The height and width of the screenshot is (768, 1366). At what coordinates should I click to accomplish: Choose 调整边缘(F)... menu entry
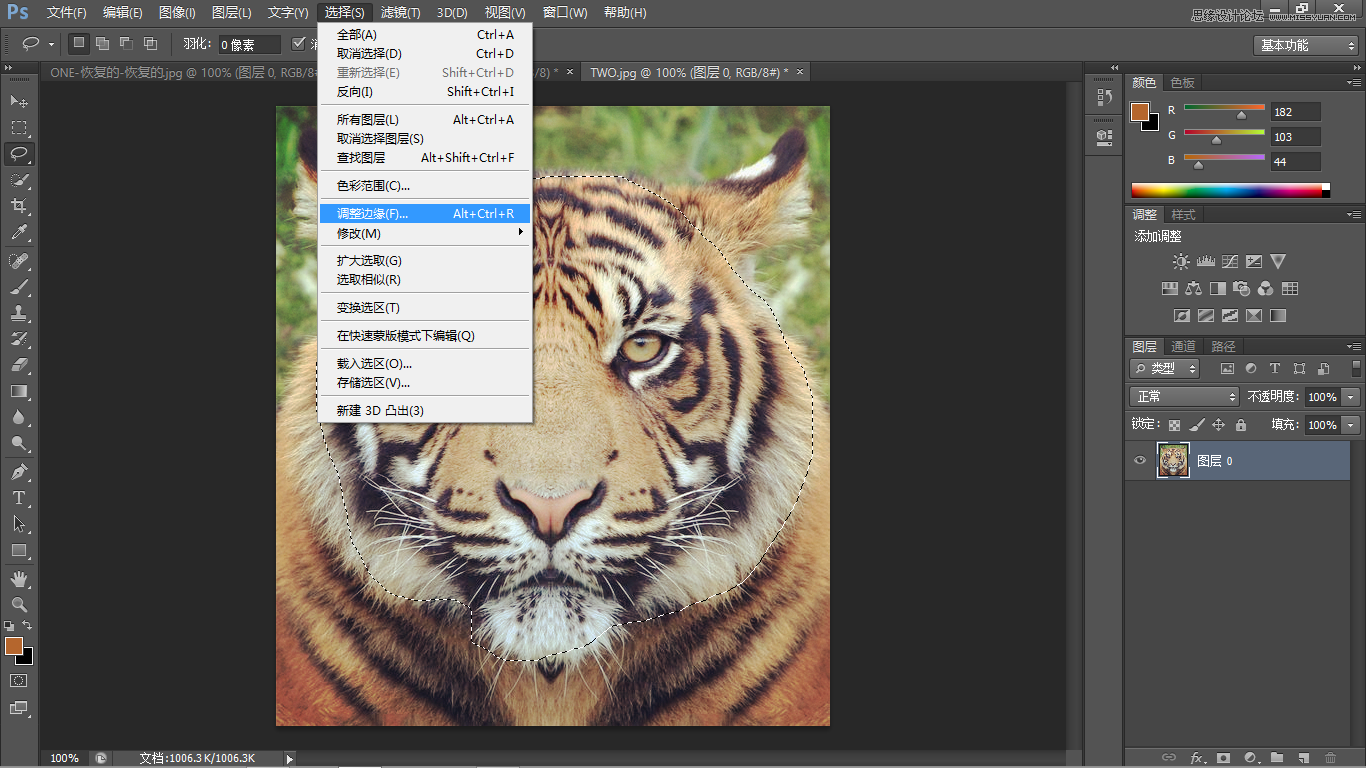click(425, 213)
